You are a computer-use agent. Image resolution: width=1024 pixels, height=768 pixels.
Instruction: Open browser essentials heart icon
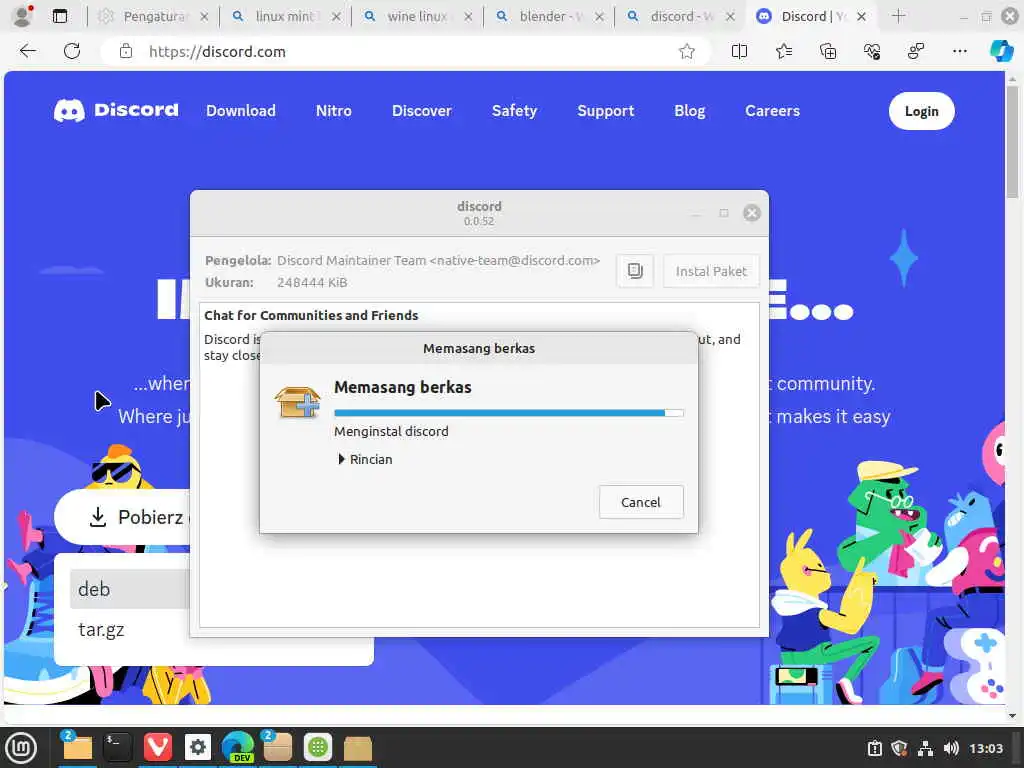pos(872,52)
